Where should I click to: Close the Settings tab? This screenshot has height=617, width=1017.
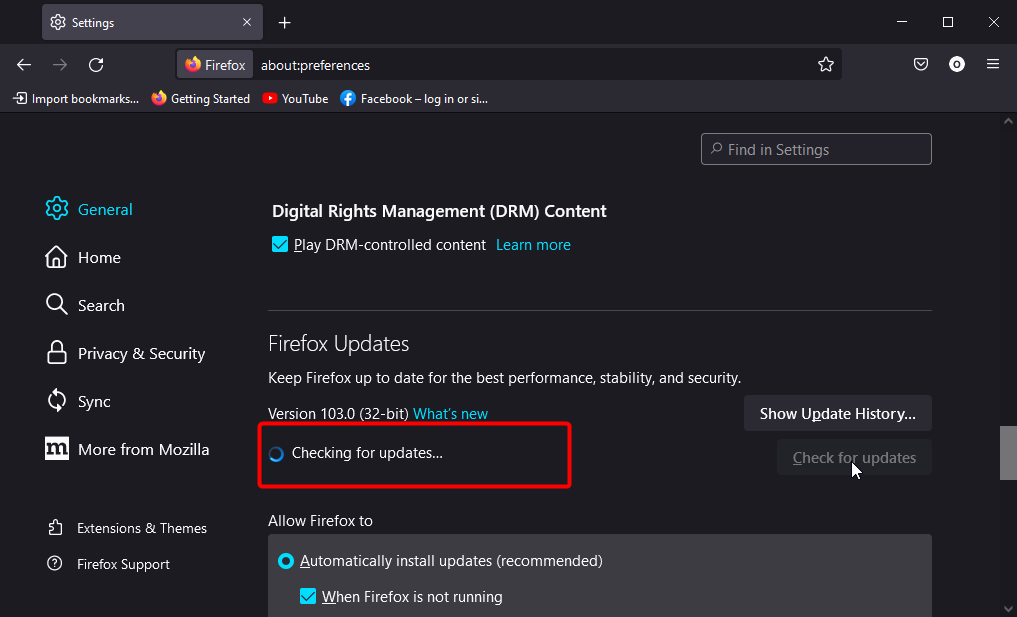coord(247,22)
